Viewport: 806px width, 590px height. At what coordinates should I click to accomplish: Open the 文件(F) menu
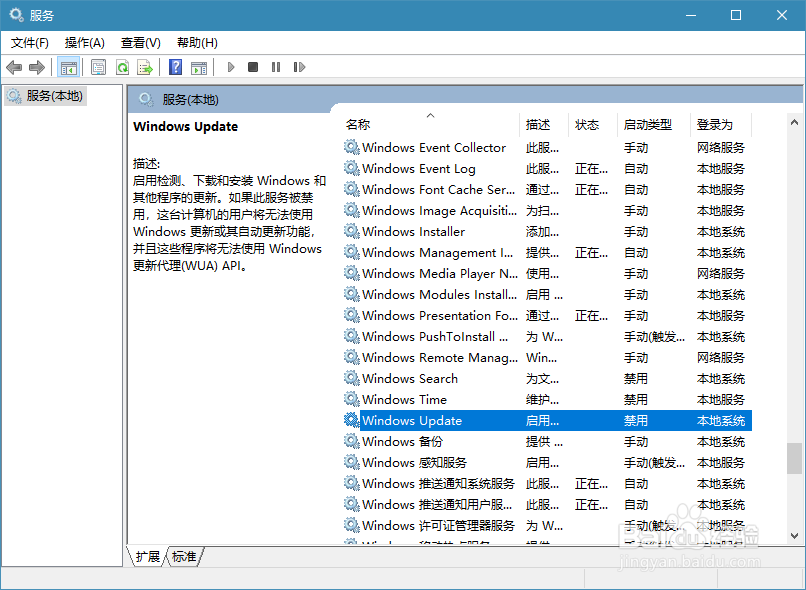tap(30, 43)
